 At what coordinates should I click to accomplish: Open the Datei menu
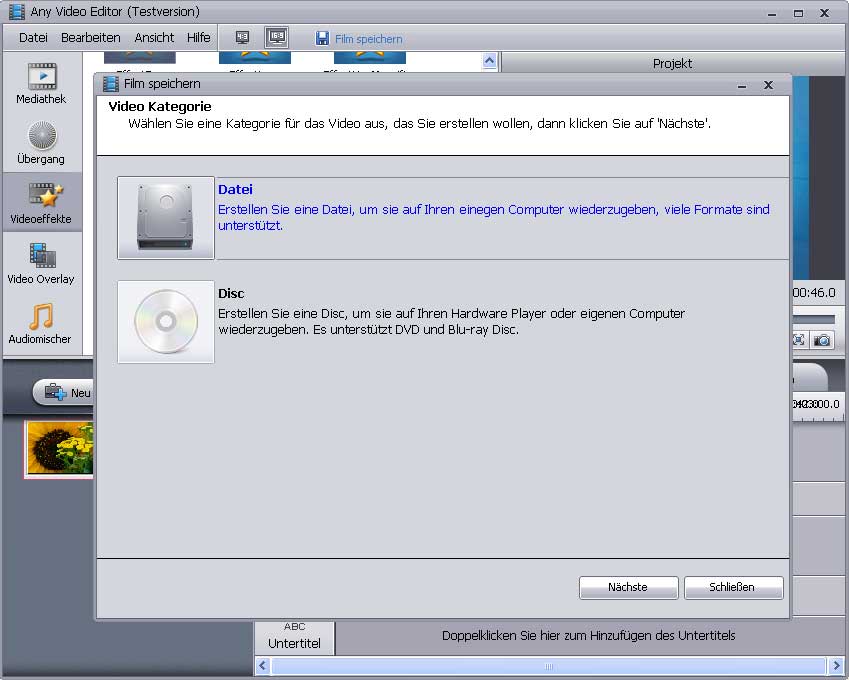(x=33, y=37)
